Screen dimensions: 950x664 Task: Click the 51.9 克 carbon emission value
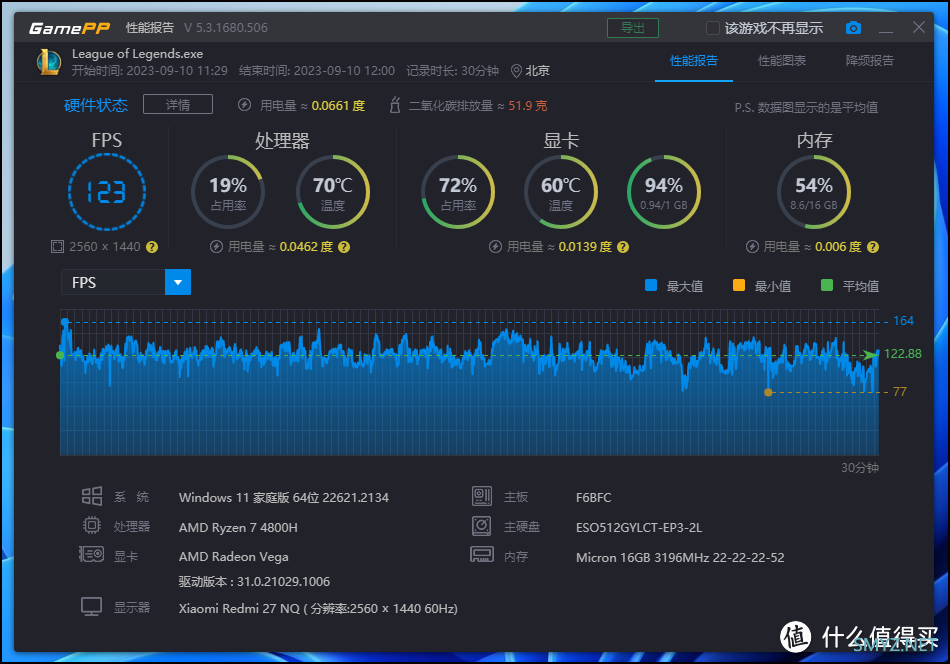coord(528,105)
